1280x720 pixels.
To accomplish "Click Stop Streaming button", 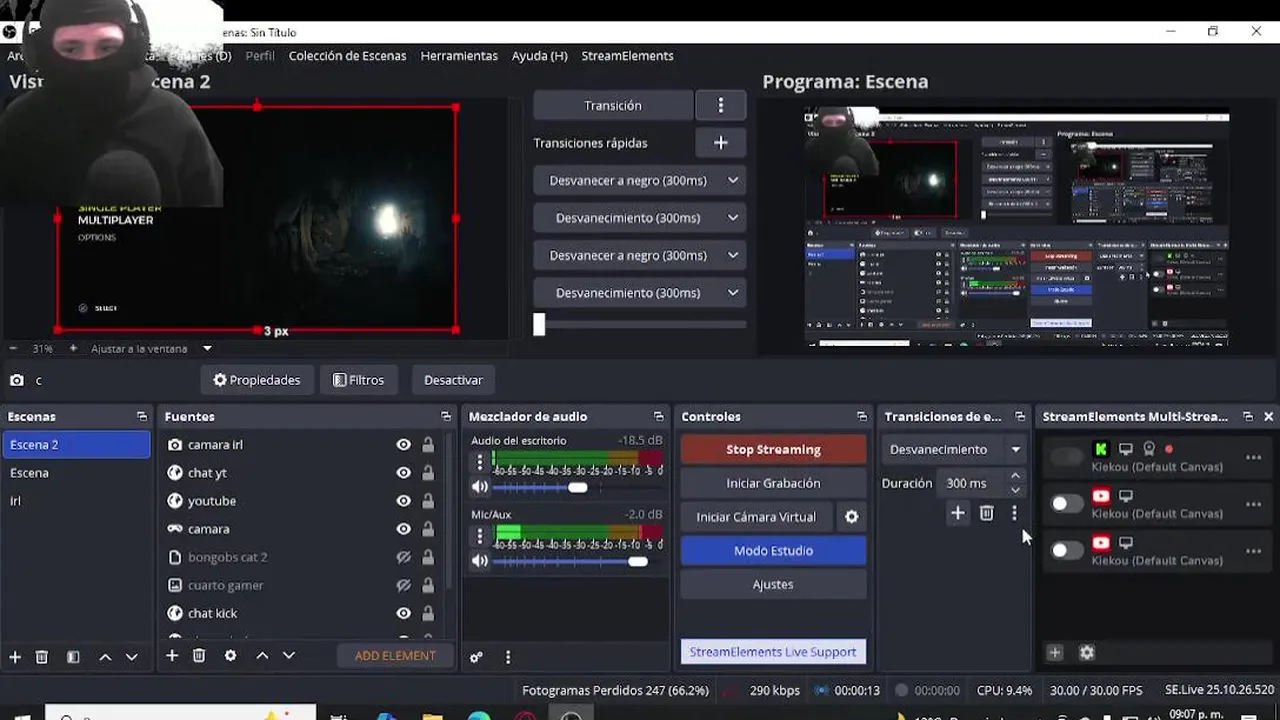I will [773, 449].
